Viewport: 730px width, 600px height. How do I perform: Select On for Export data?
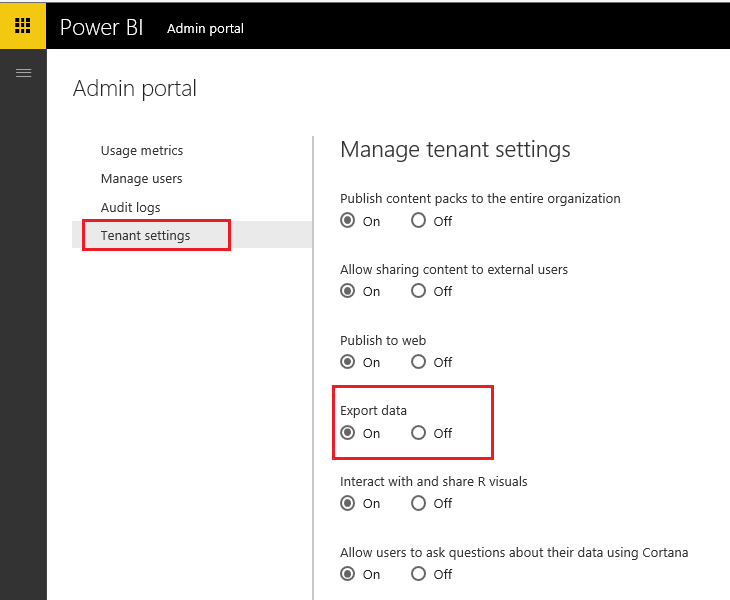point(347,432)
